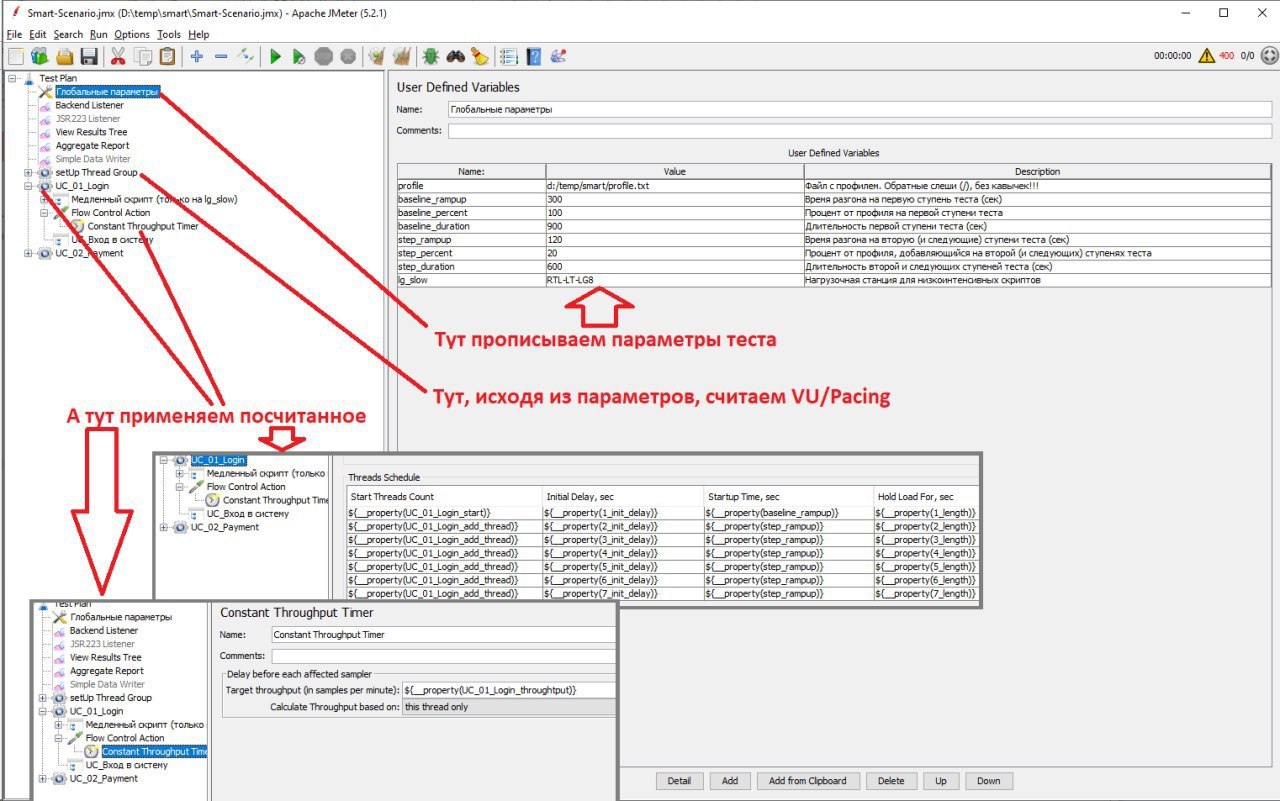
Task: Expand setUp Thread Group in main tree
Action: [x=28, y=173]
